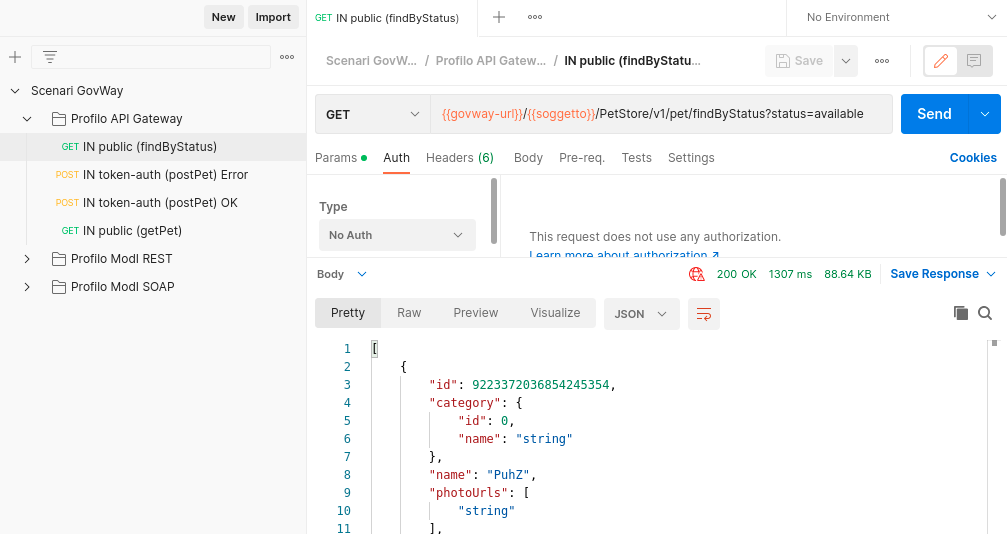Switch to edit mode pencil icon

pyautogui.click(x=941, y=61)
